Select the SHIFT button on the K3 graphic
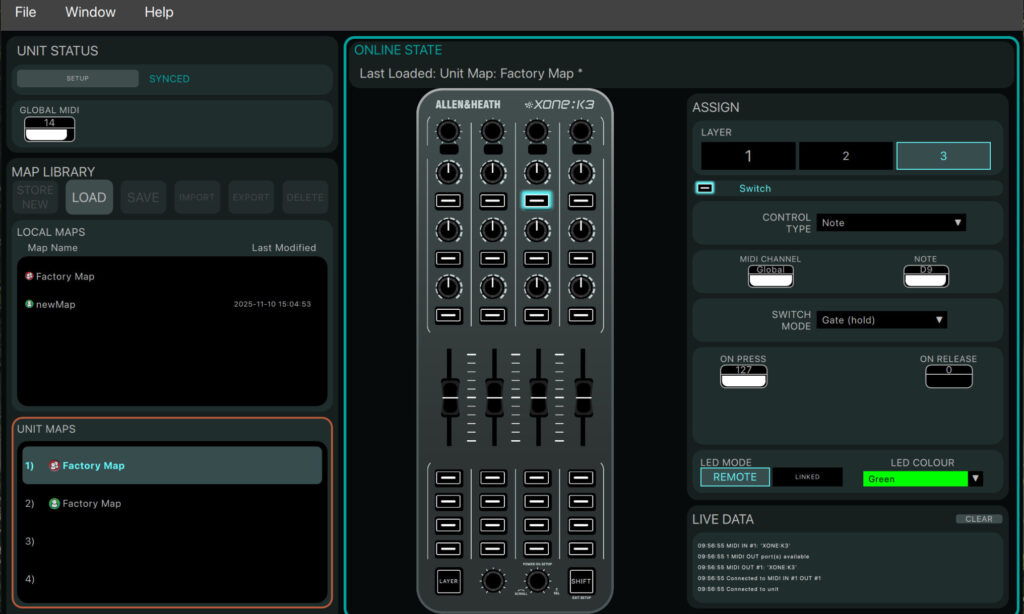 point(580,581)
